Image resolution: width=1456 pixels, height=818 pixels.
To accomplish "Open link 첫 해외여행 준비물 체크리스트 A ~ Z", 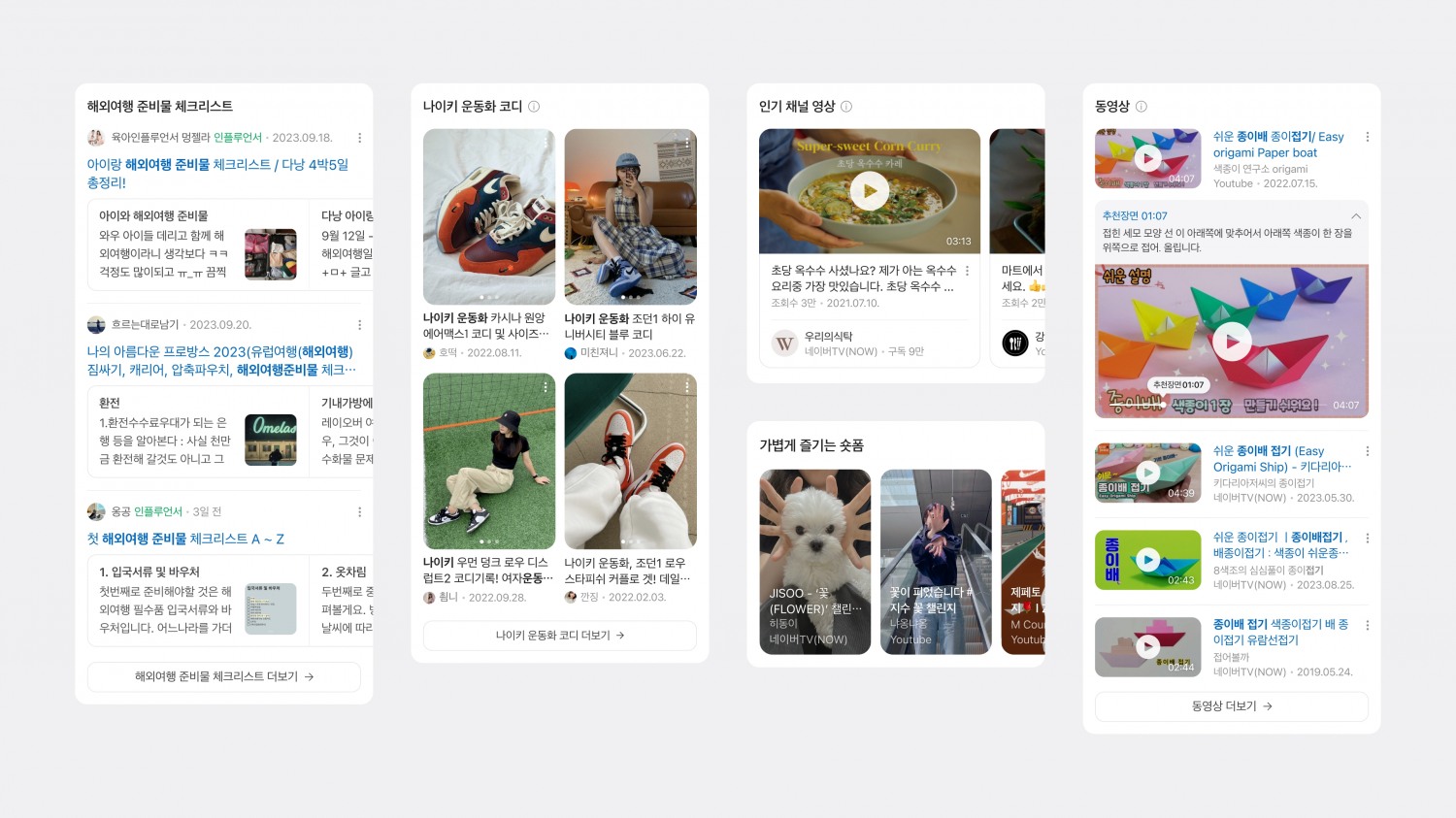I will (185, 539).
